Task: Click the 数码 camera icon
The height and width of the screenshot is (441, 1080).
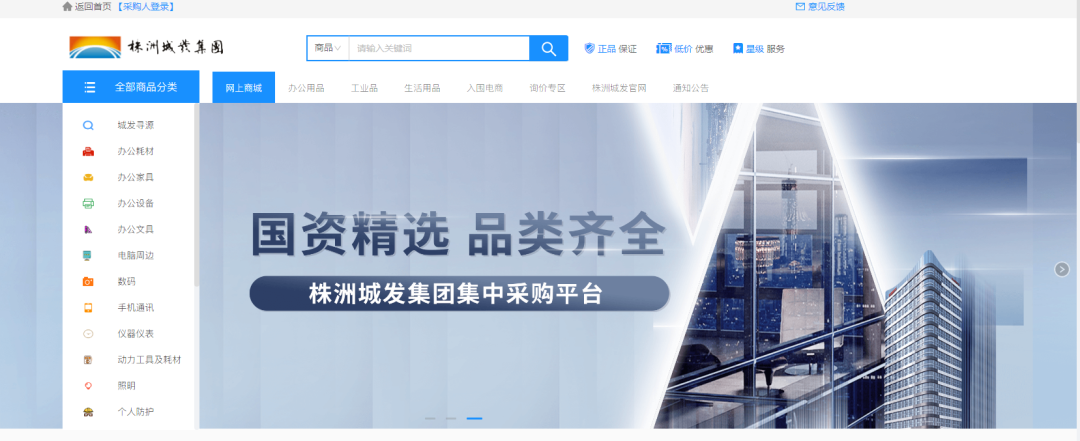Action: [x=88, y=282]
